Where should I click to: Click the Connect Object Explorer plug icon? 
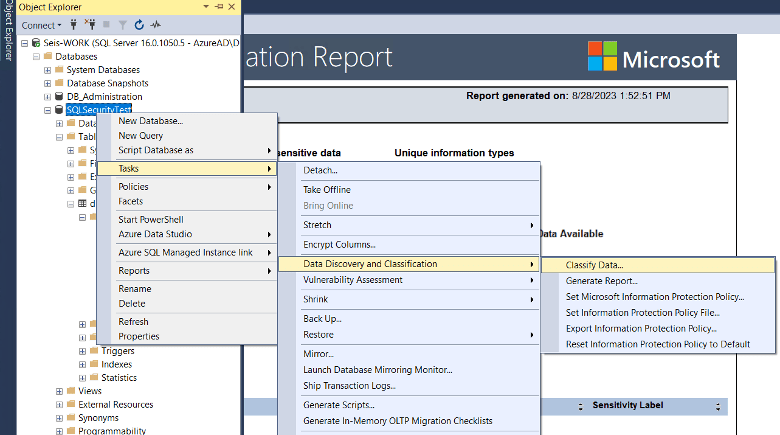[74, 24]
